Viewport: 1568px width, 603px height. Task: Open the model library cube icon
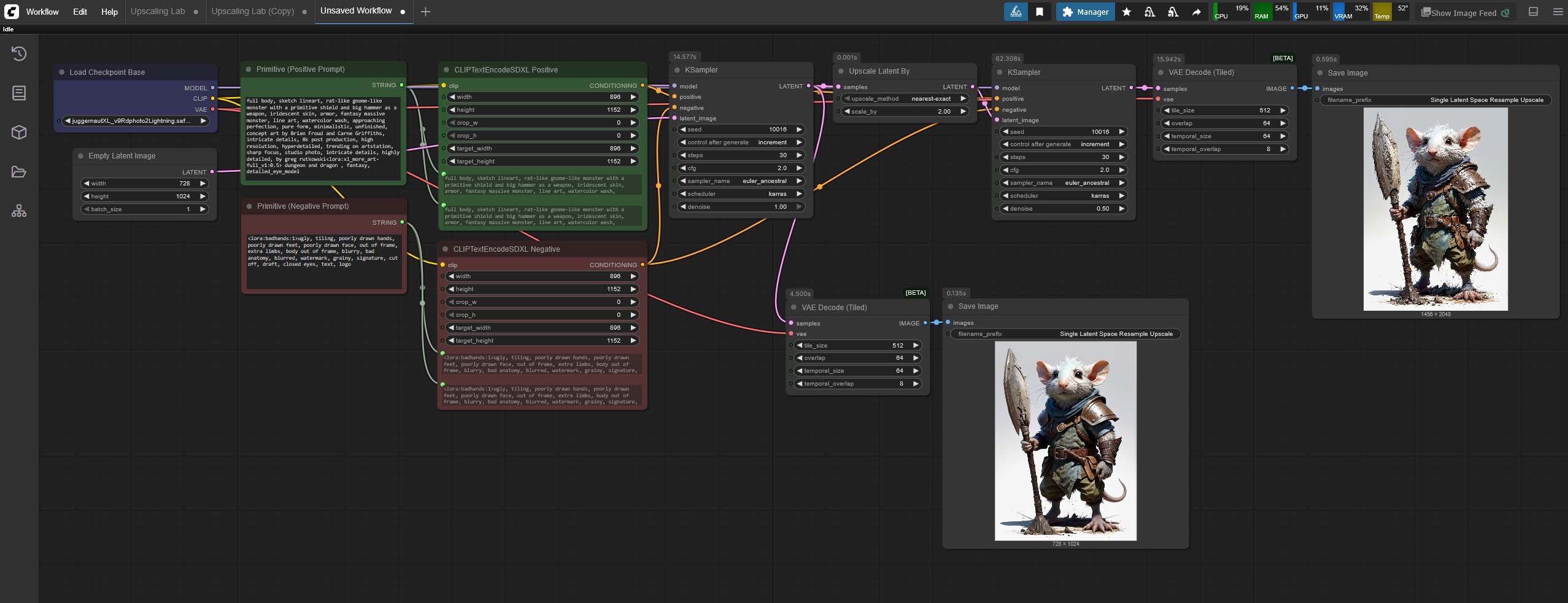pyautogui.click(x=19, y=133)
